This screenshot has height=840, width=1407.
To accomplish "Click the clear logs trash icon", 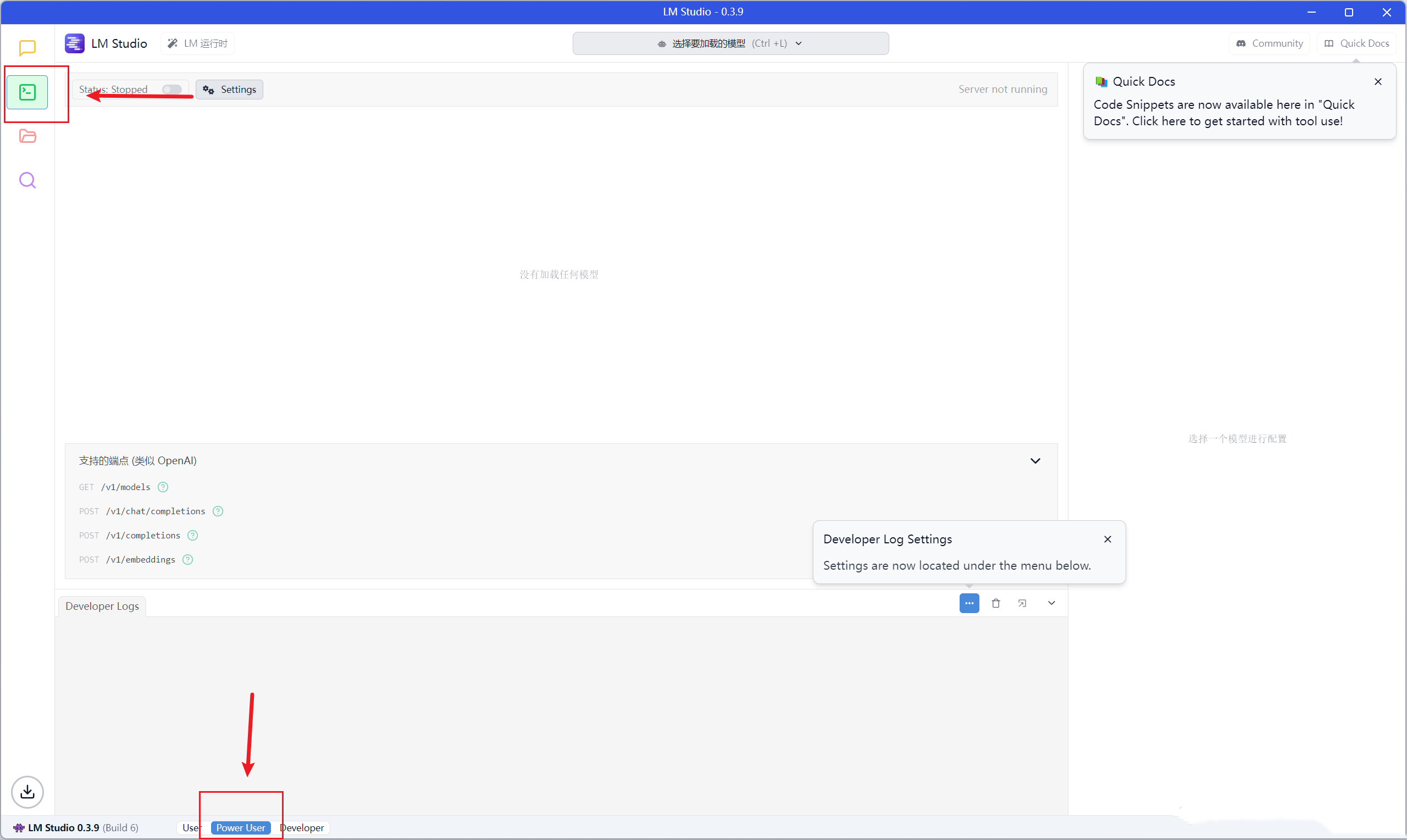I will [x=995, y=603].
